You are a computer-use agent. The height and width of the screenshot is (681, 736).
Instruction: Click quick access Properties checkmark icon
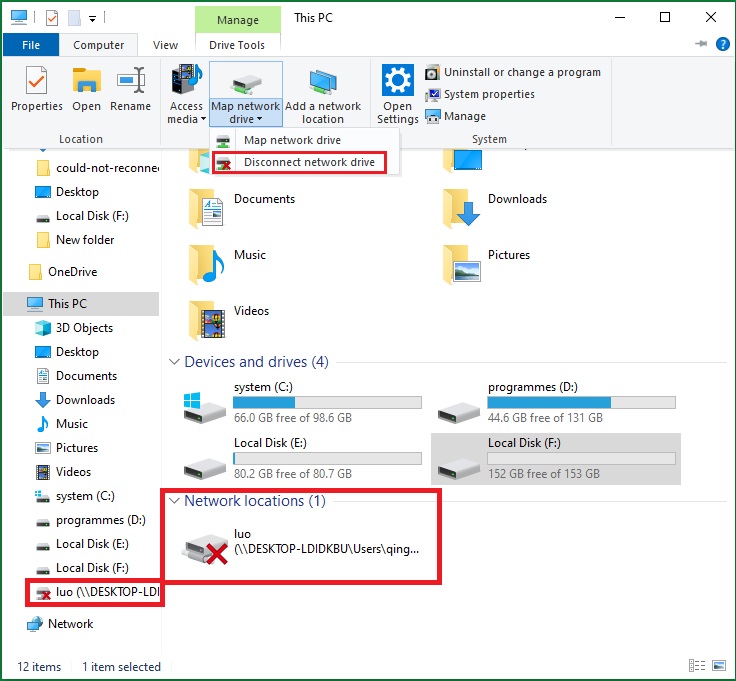click(x=52, y=18)
